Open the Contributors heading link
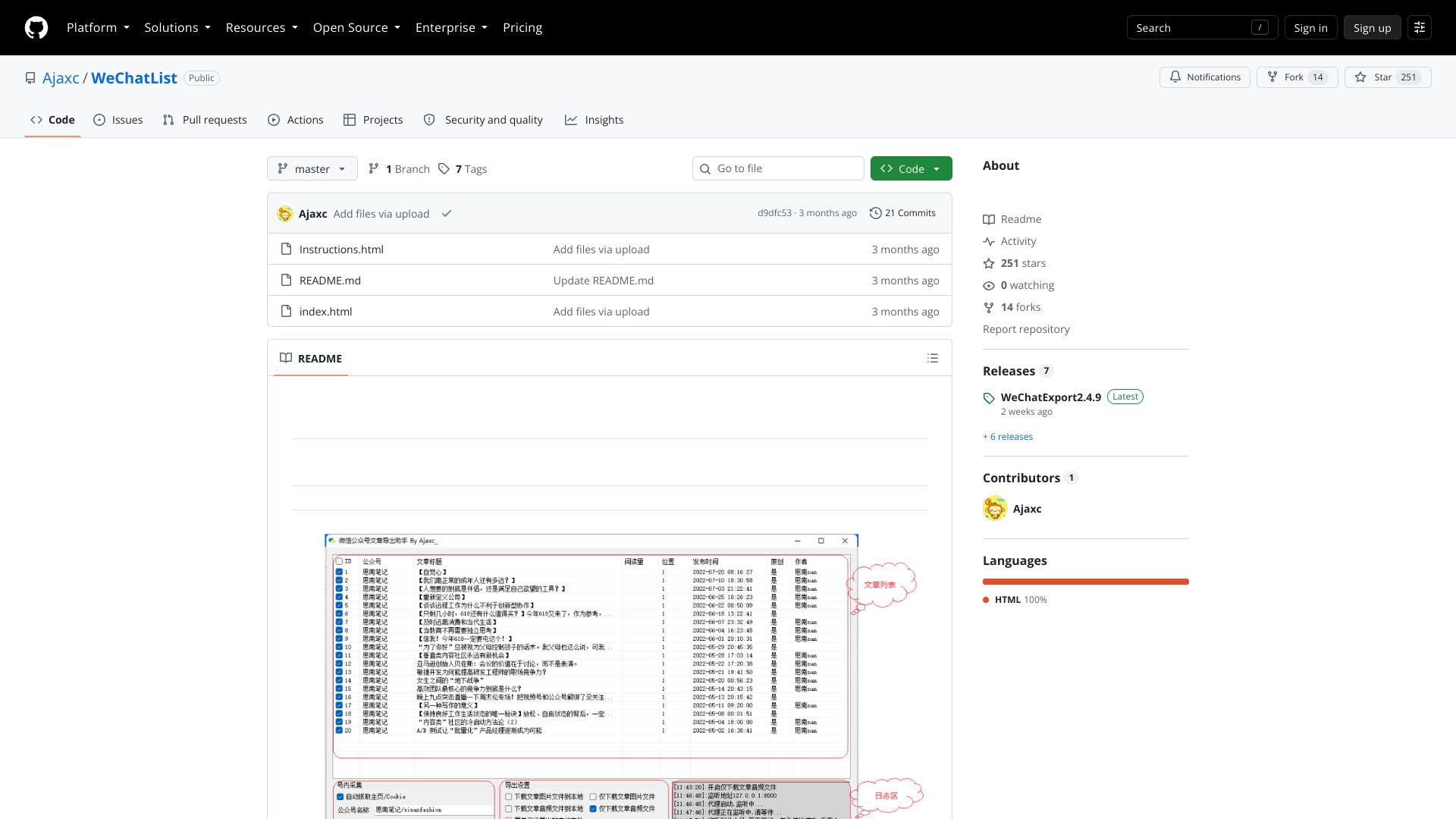 [x=1030, y=478]
